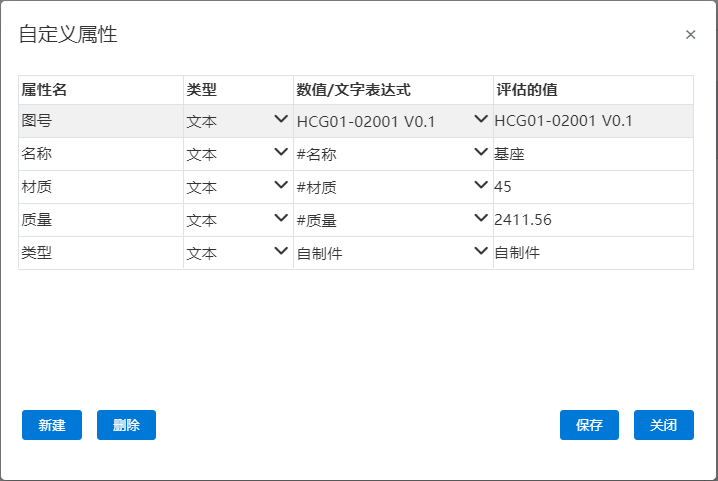The width and height of the screenshot is (718, 481).
Task: Expand the expression dropdown arrow for 图号
Action: (x=481, y=119)
